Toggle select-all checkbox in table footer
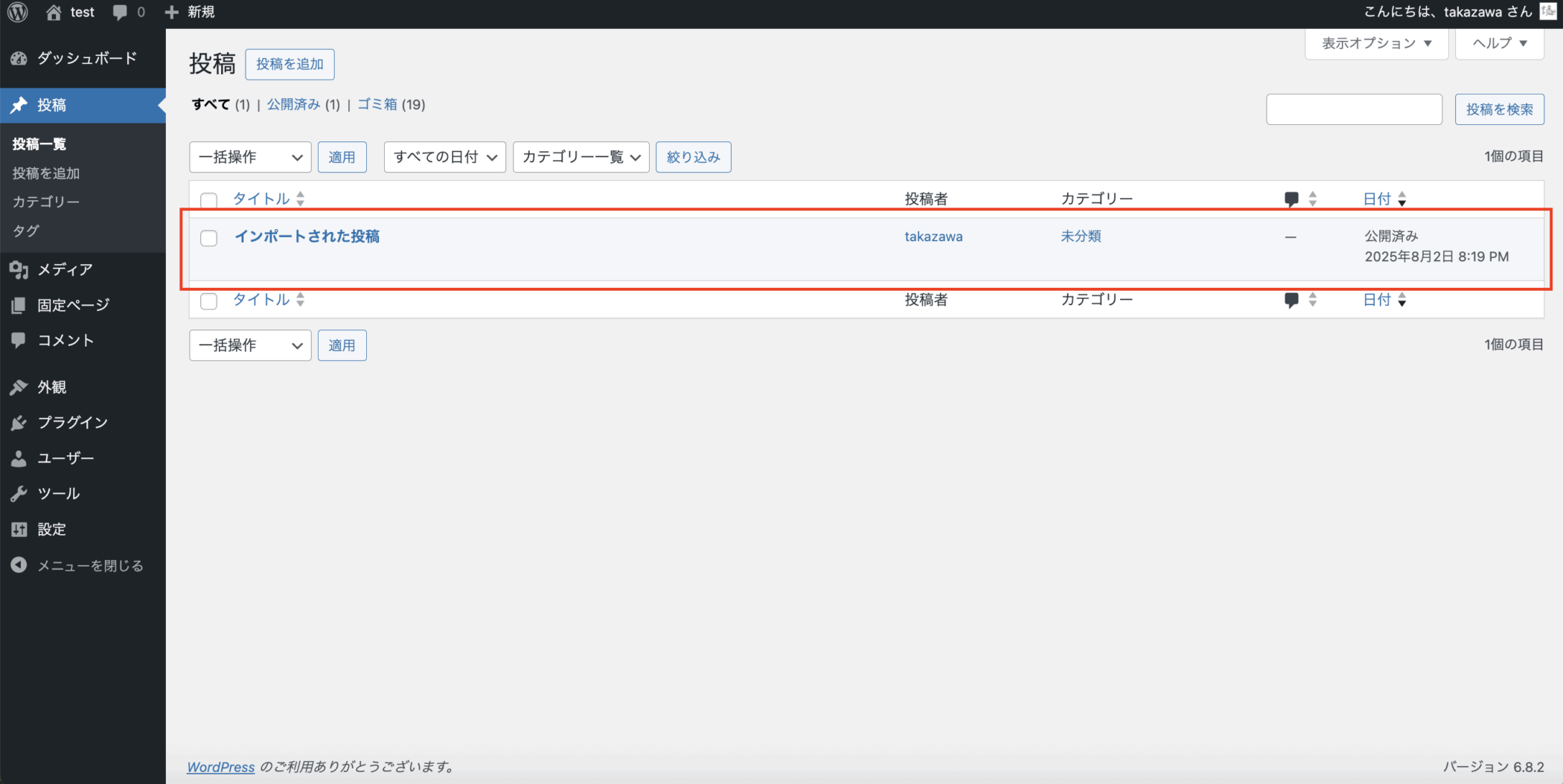Image resolution: width=1563 pixels, height=784 pixels. click(209, 301)
